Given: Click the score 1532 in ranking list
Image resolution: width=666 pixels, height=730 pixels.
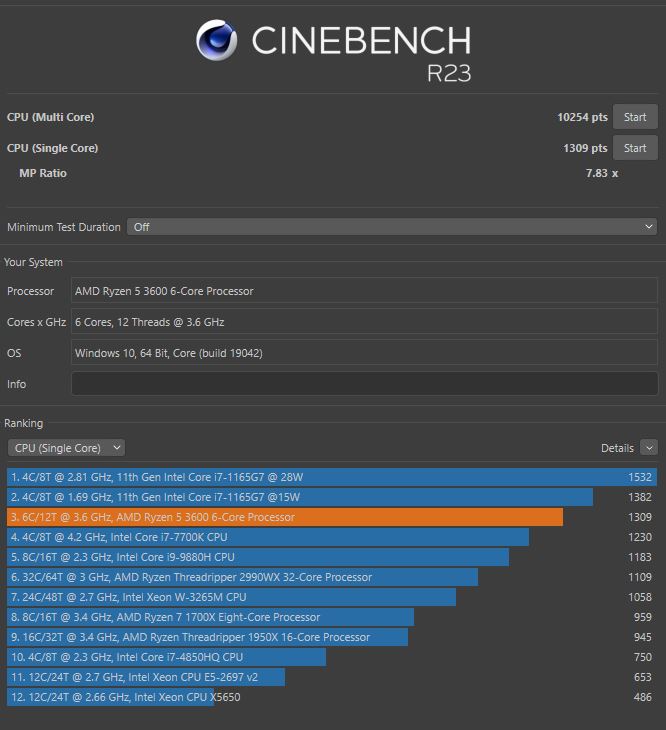Looking at the screenshot, I should [639, 477].
